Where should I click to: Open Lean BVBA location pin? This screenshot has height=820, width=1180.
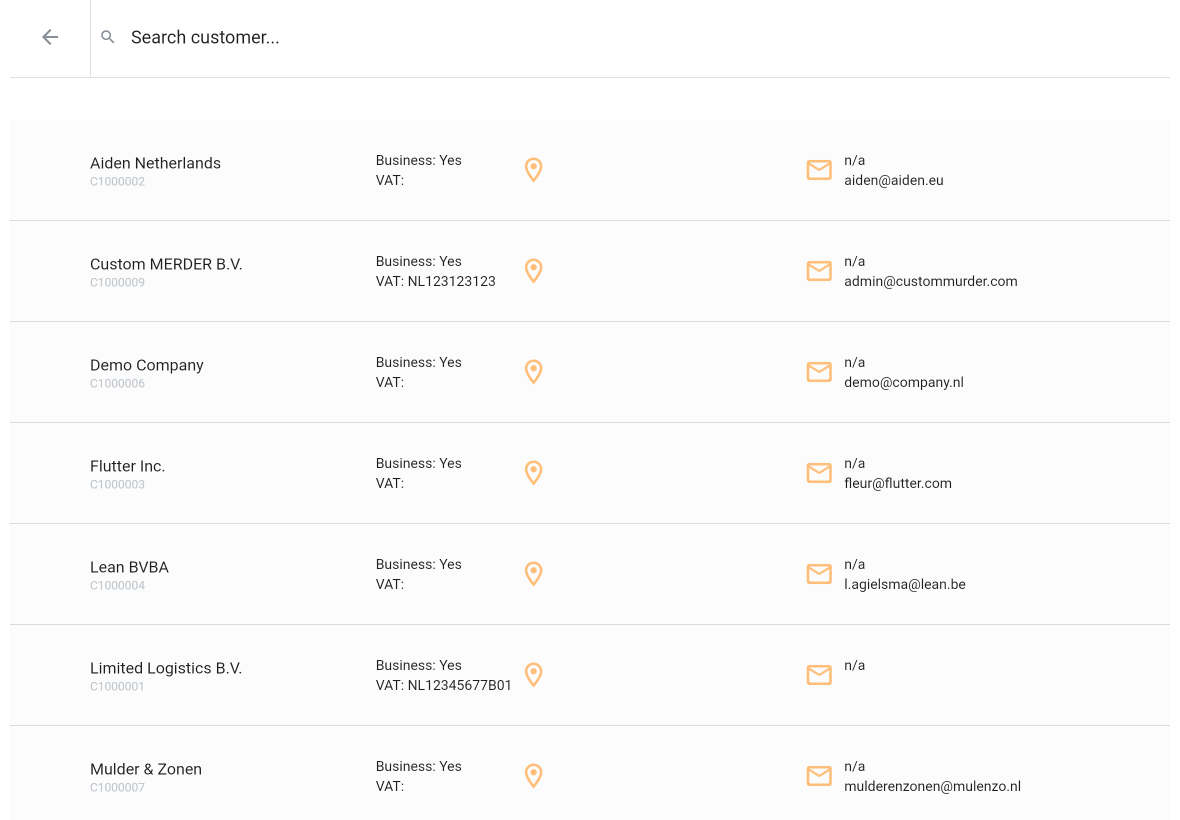[534, 574]
